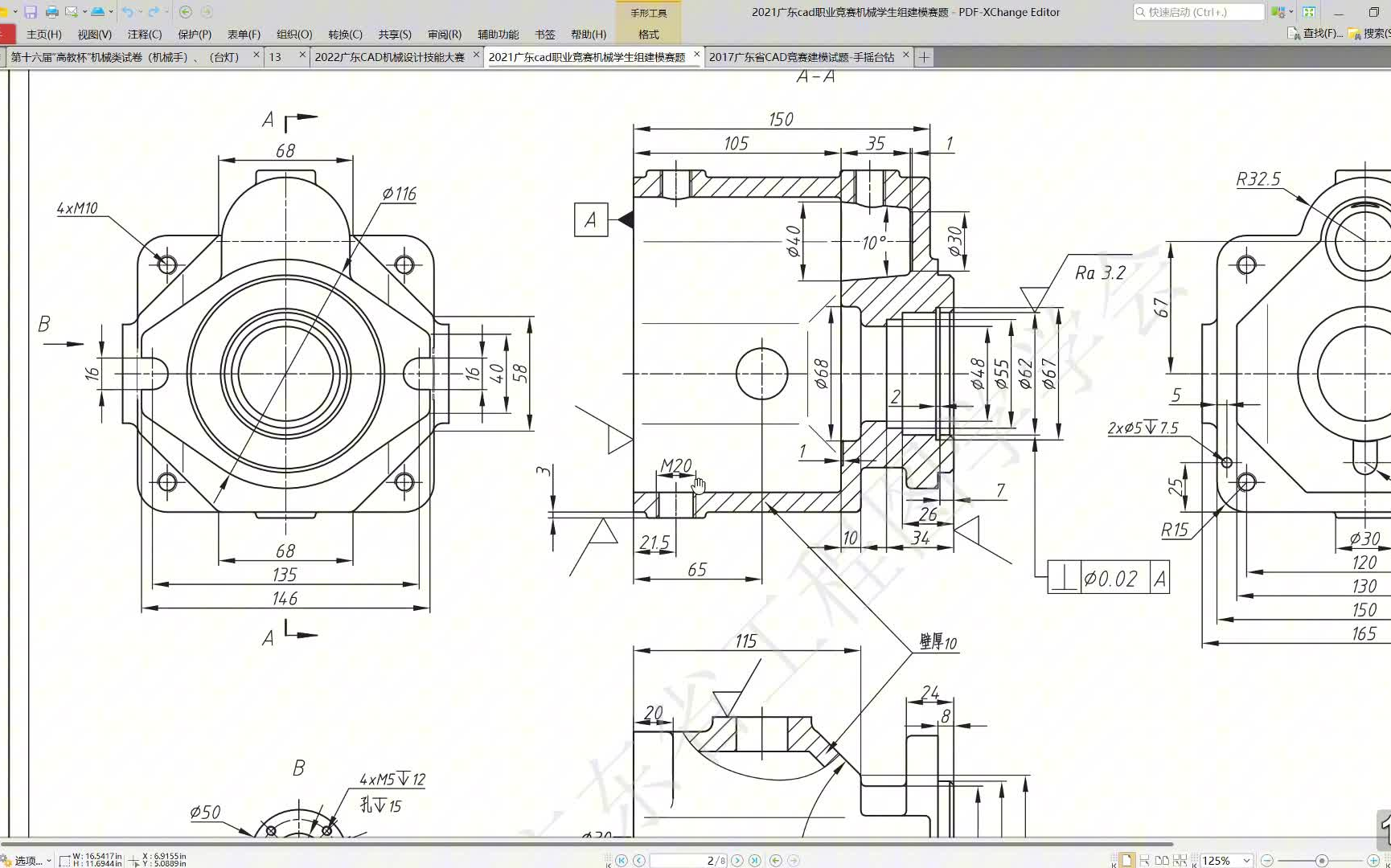1391x868 pixels.
Task: Open the 书签 menu
Action: tap(545, 35)
